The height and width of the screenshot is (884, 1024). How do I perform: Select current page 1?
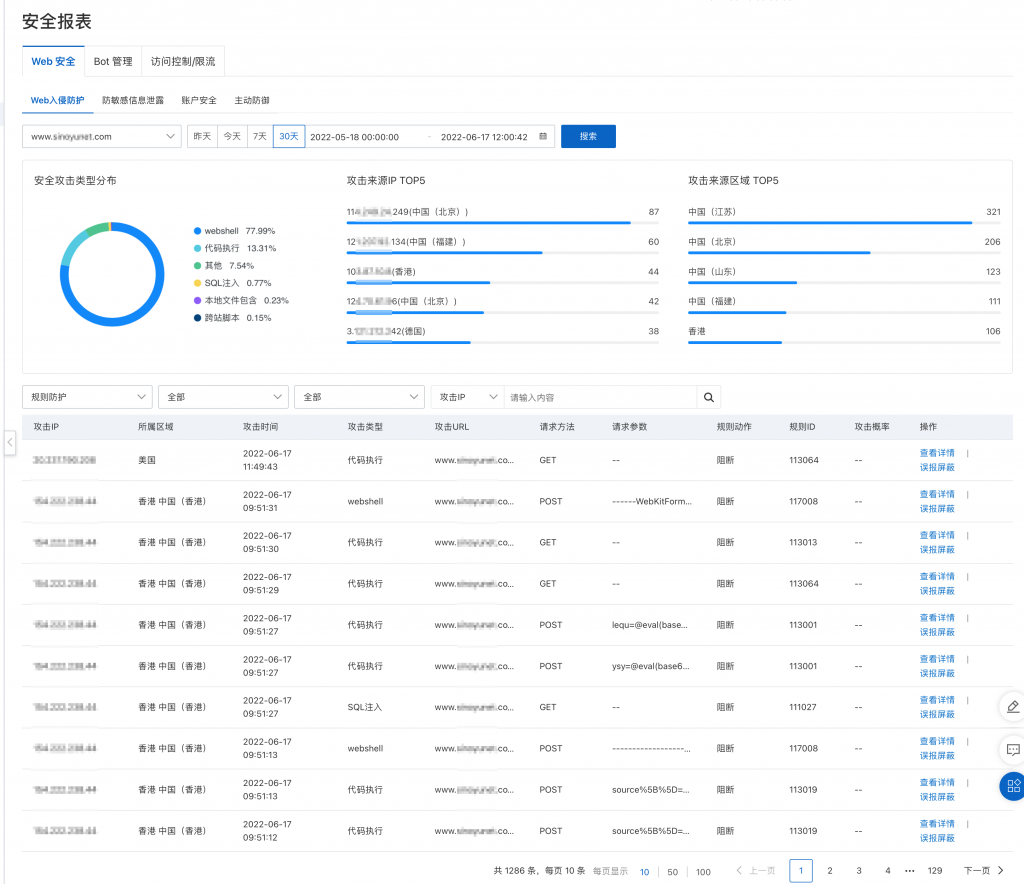pos(801,871)
